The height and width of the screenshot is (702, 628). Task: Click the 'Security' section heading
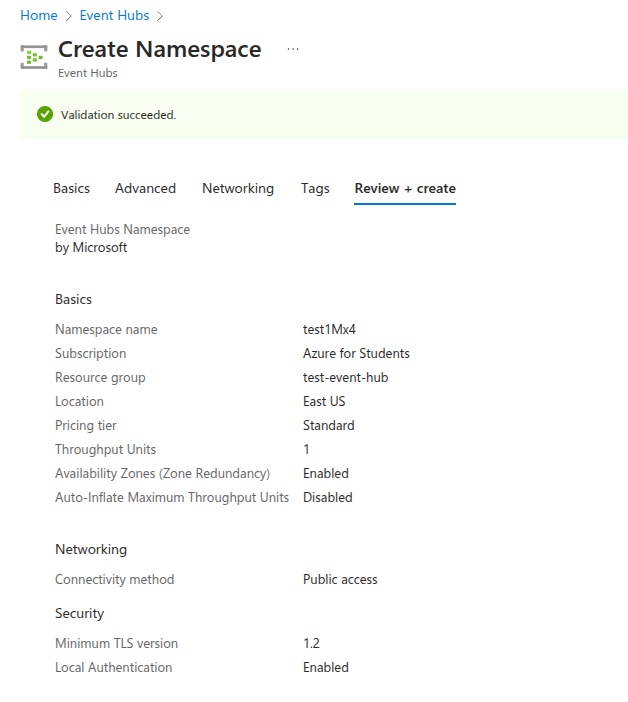(x=79, y=614)
